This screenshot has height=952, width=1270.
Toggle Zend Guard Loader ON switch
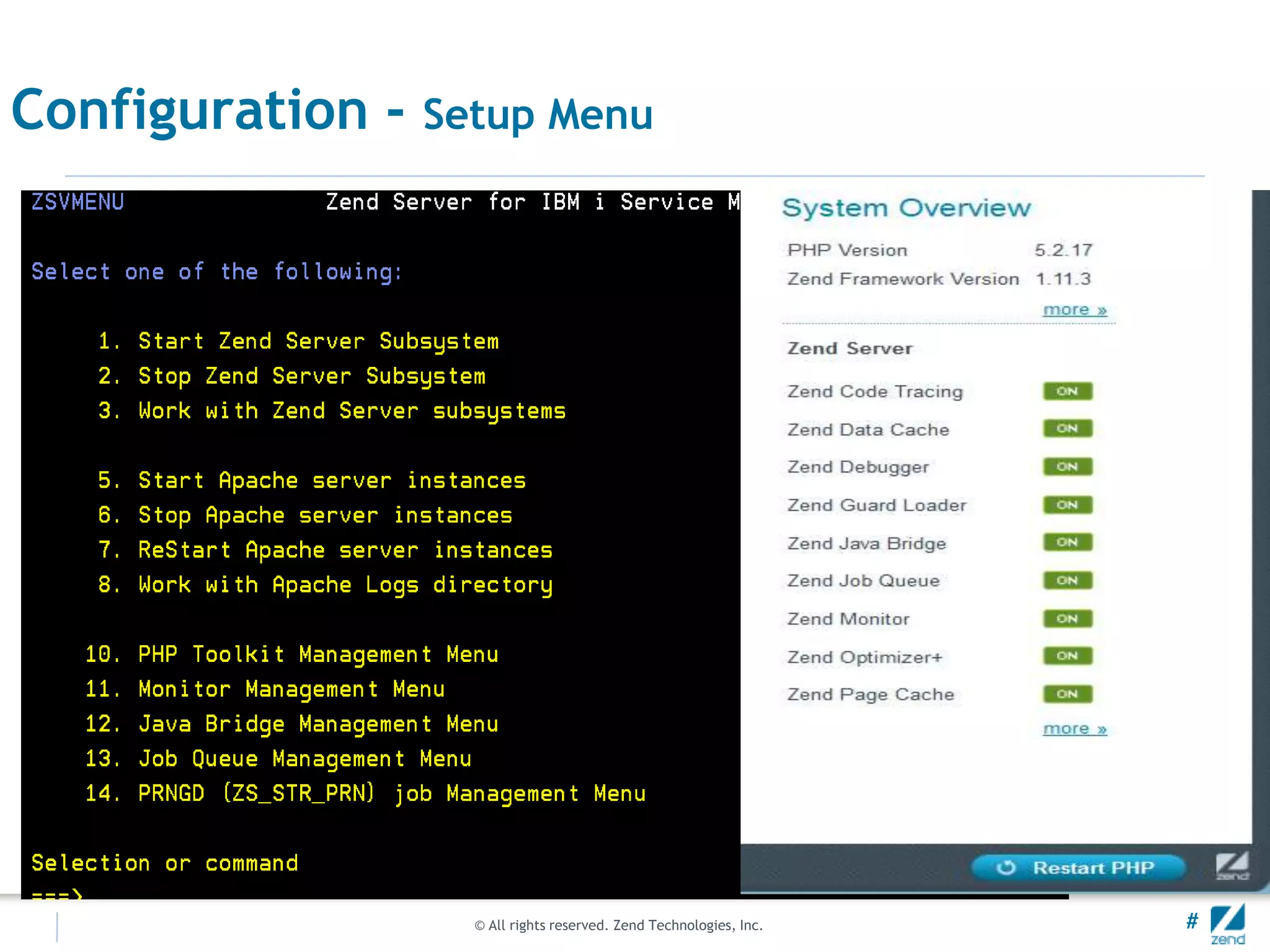[x=1067, y=505]
